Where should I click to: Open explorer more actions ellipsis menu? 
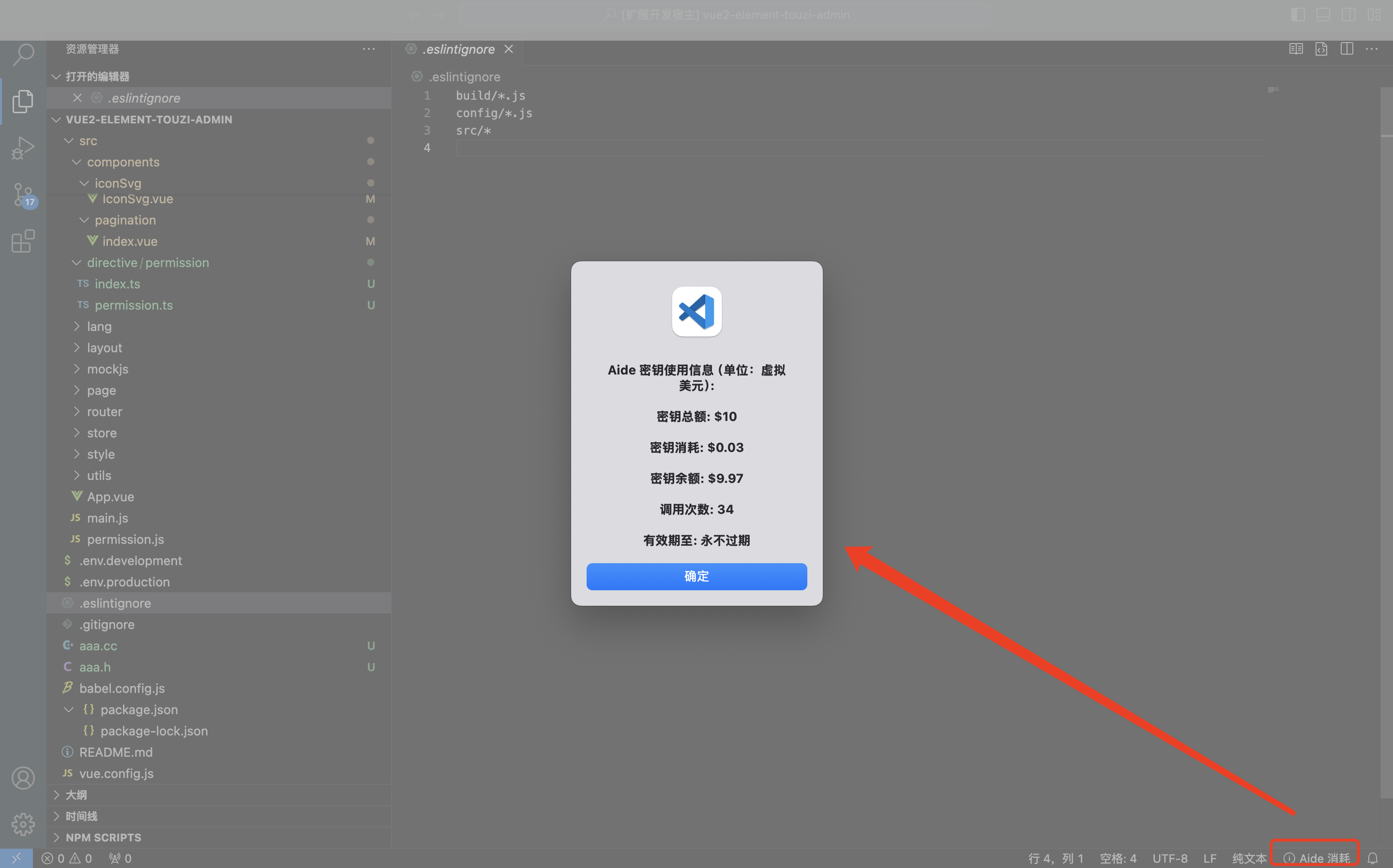[369, 49]
